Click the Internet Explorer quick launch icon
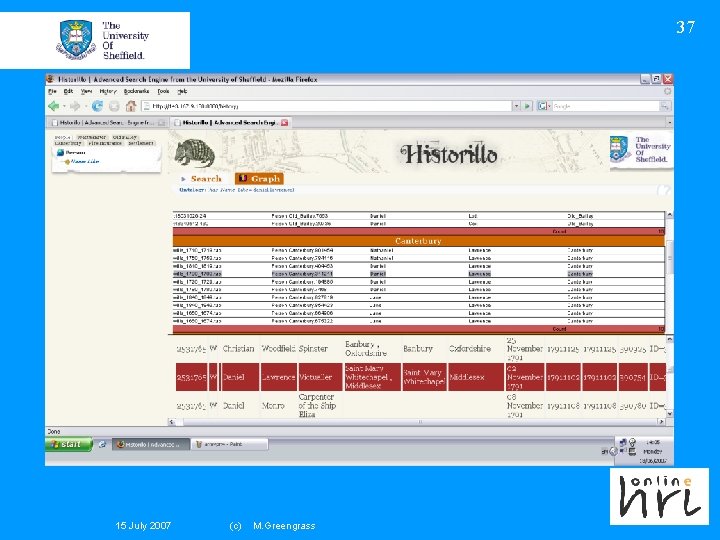 pos(102,444)
